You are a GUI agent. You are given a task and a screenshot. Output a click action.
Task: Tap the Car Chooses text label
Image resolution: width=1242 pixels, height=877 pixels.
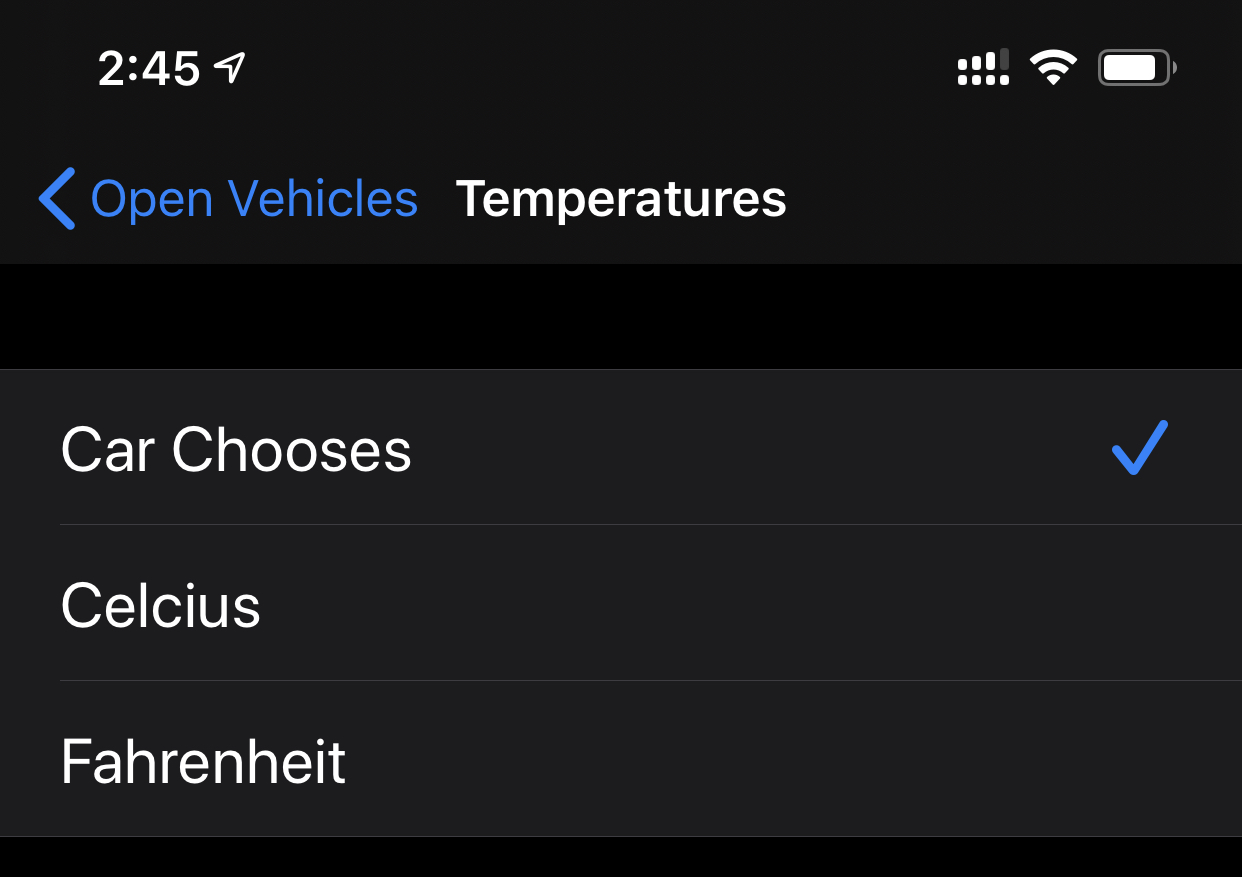pos(236,450)
